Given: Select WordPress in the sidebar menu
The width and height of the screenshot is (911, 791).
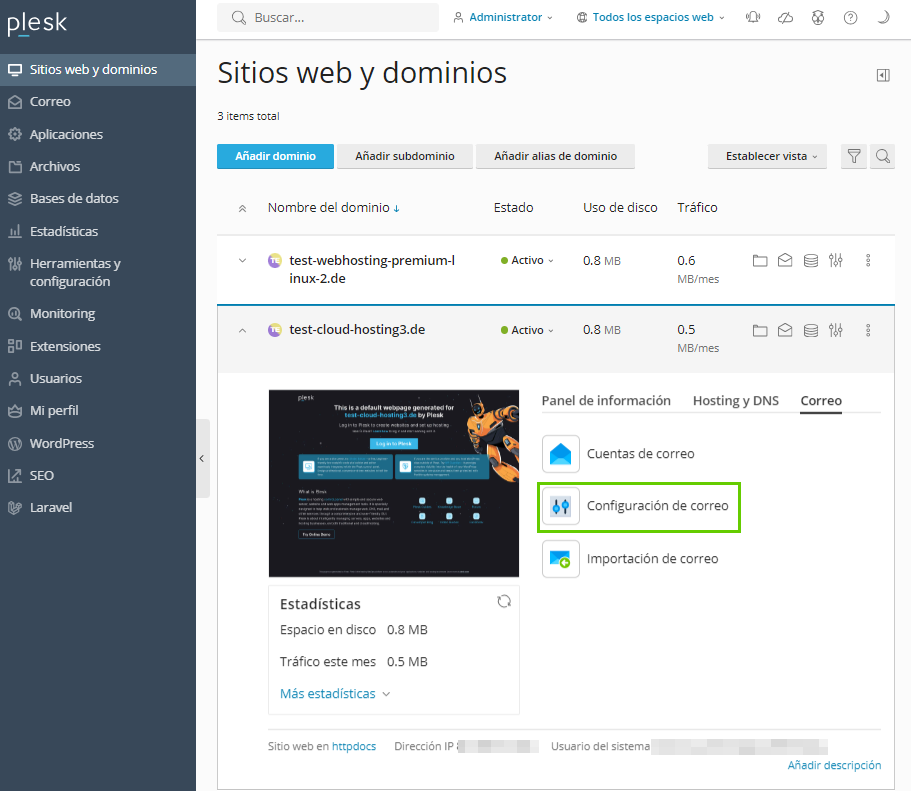Looking at the screenshot, I should click(x=62, y=443).
